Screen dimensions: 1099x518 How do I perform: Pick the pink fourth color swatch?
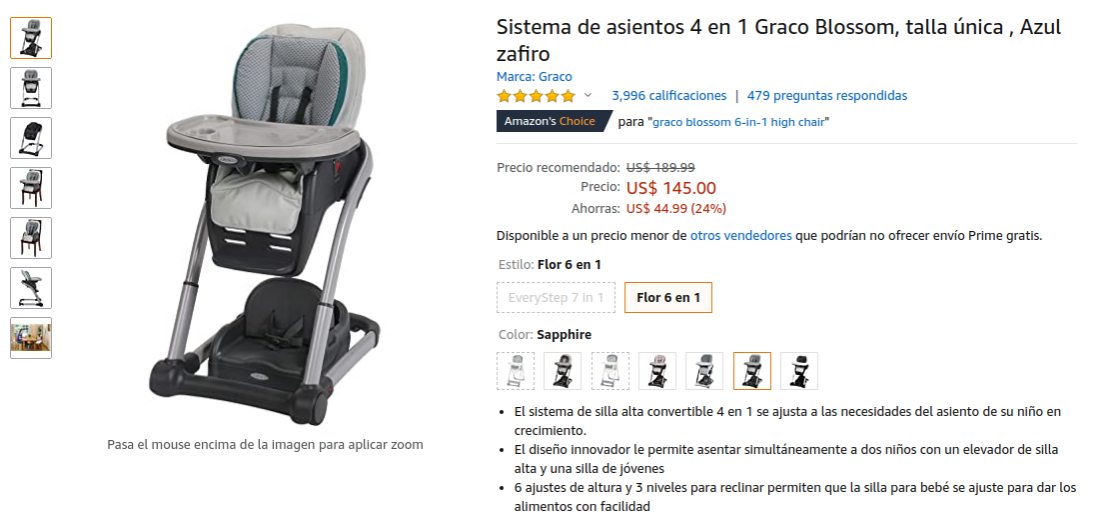657,371
